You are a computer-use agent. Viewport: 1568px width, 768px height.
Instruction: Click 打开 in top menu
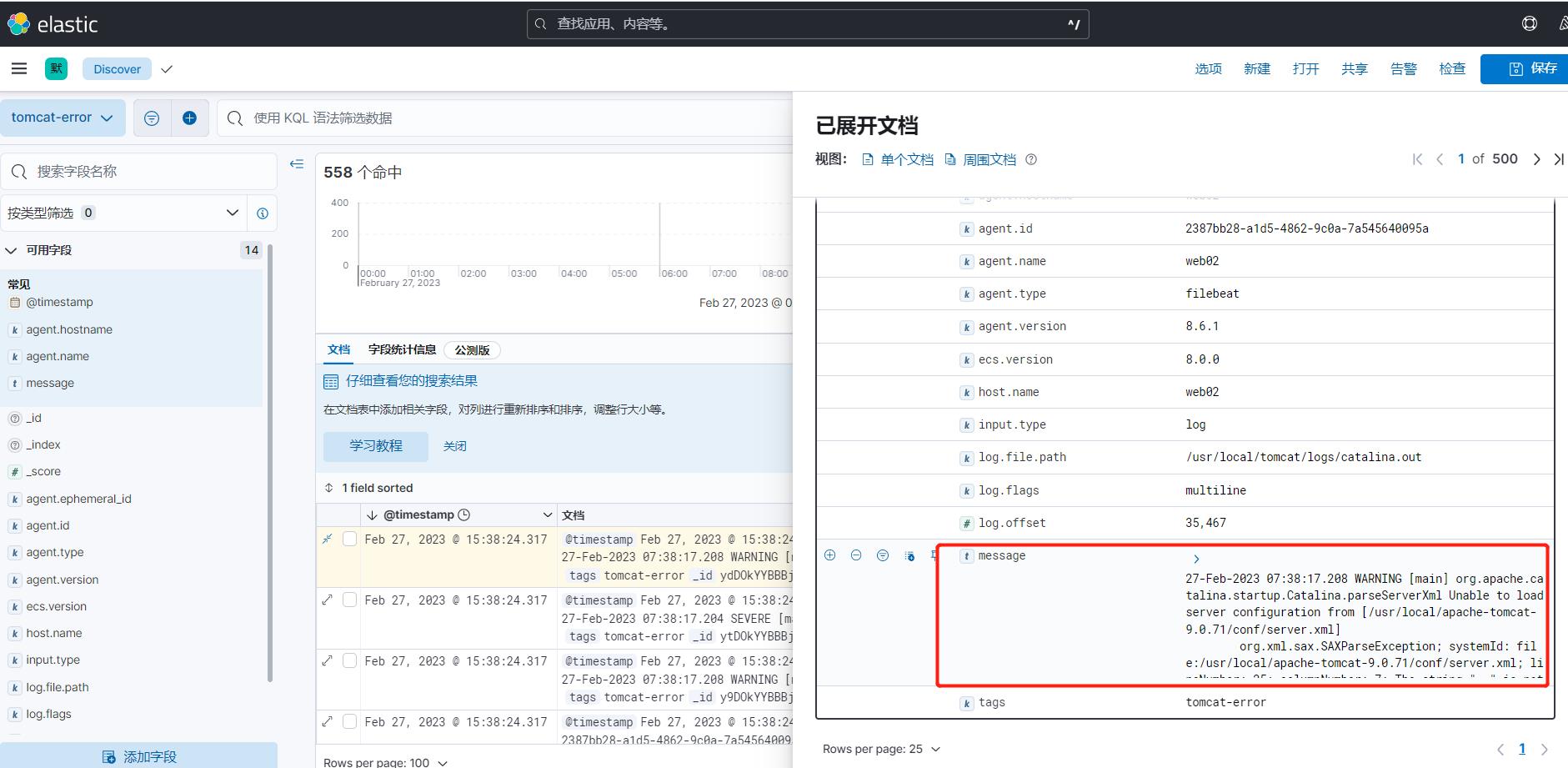coord(1305,68)
